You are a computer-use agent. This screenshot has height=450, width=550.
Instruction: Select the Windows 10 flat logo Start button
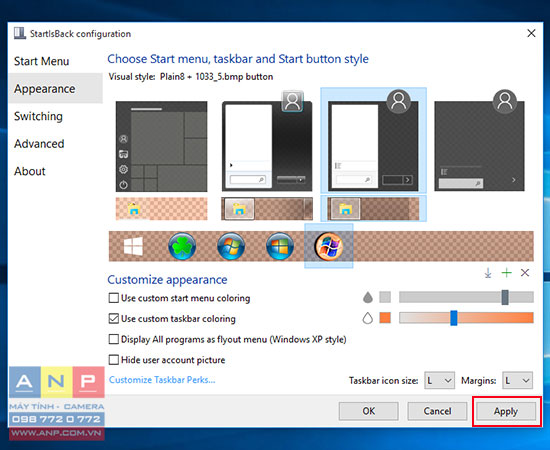[133, 246]
